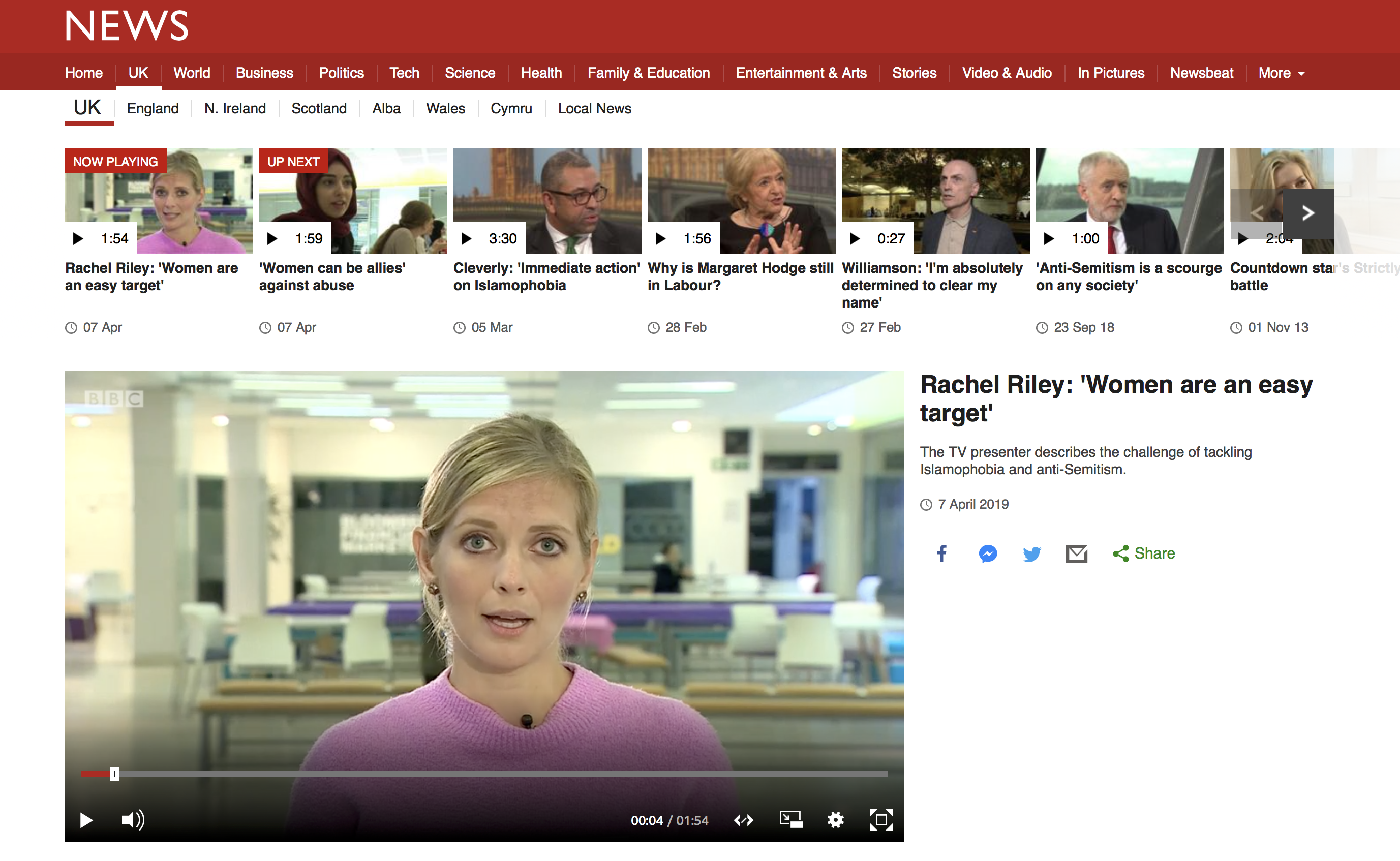
Task: Go to the Tech section
Action: click(404, 73)
